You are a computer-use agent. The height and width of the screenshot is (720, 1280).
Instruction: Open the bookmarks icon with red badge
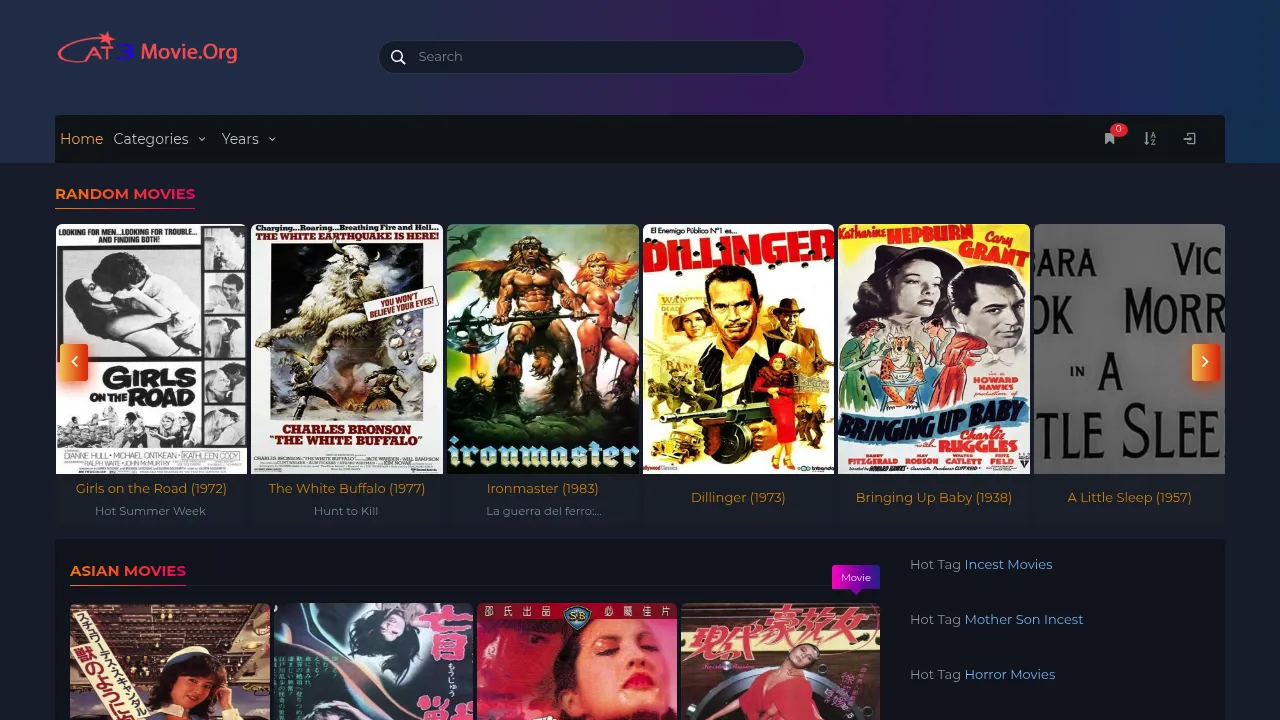[x=1110, y=139]
